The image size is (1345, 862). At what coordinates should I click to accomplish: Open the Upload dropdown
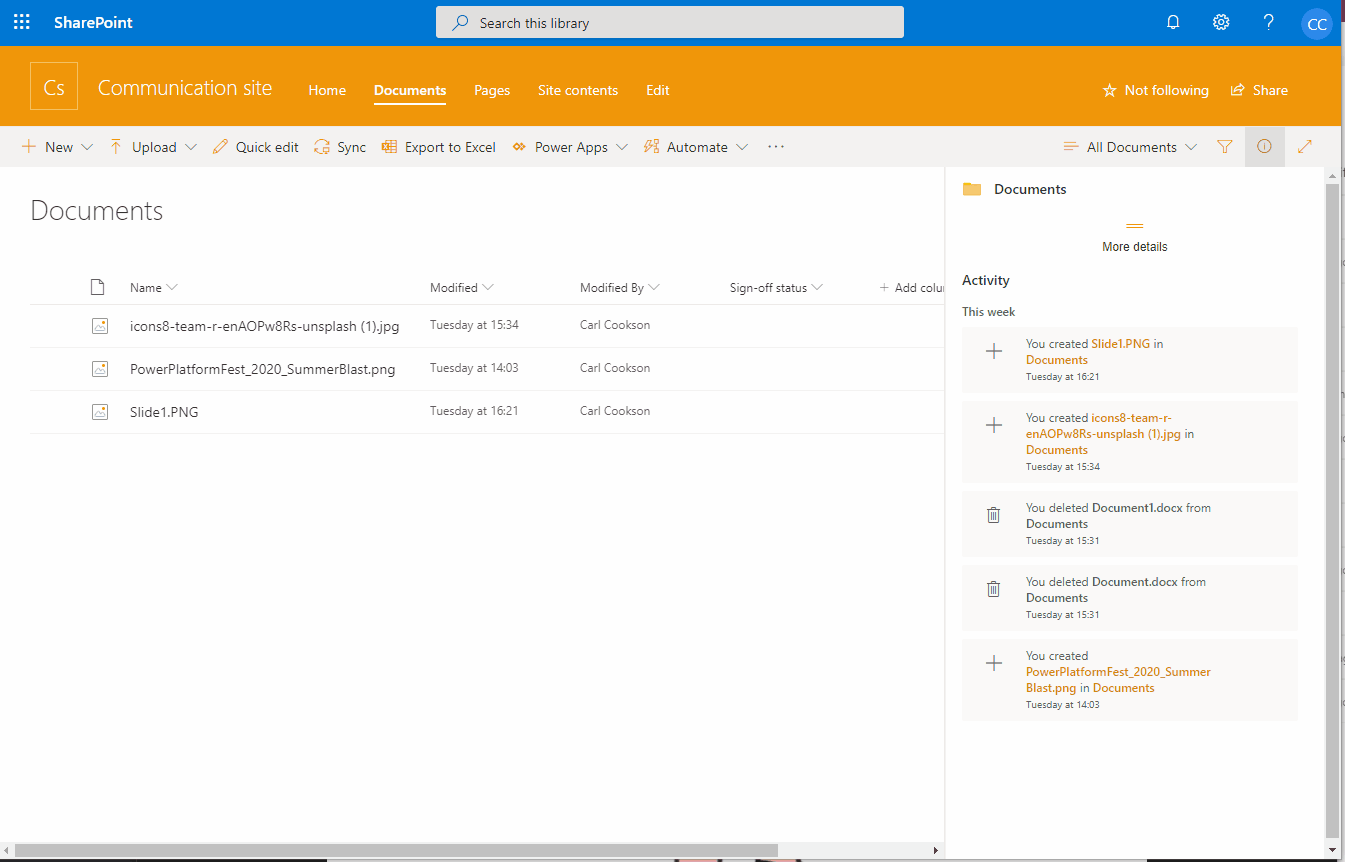(x=153, y=147)
